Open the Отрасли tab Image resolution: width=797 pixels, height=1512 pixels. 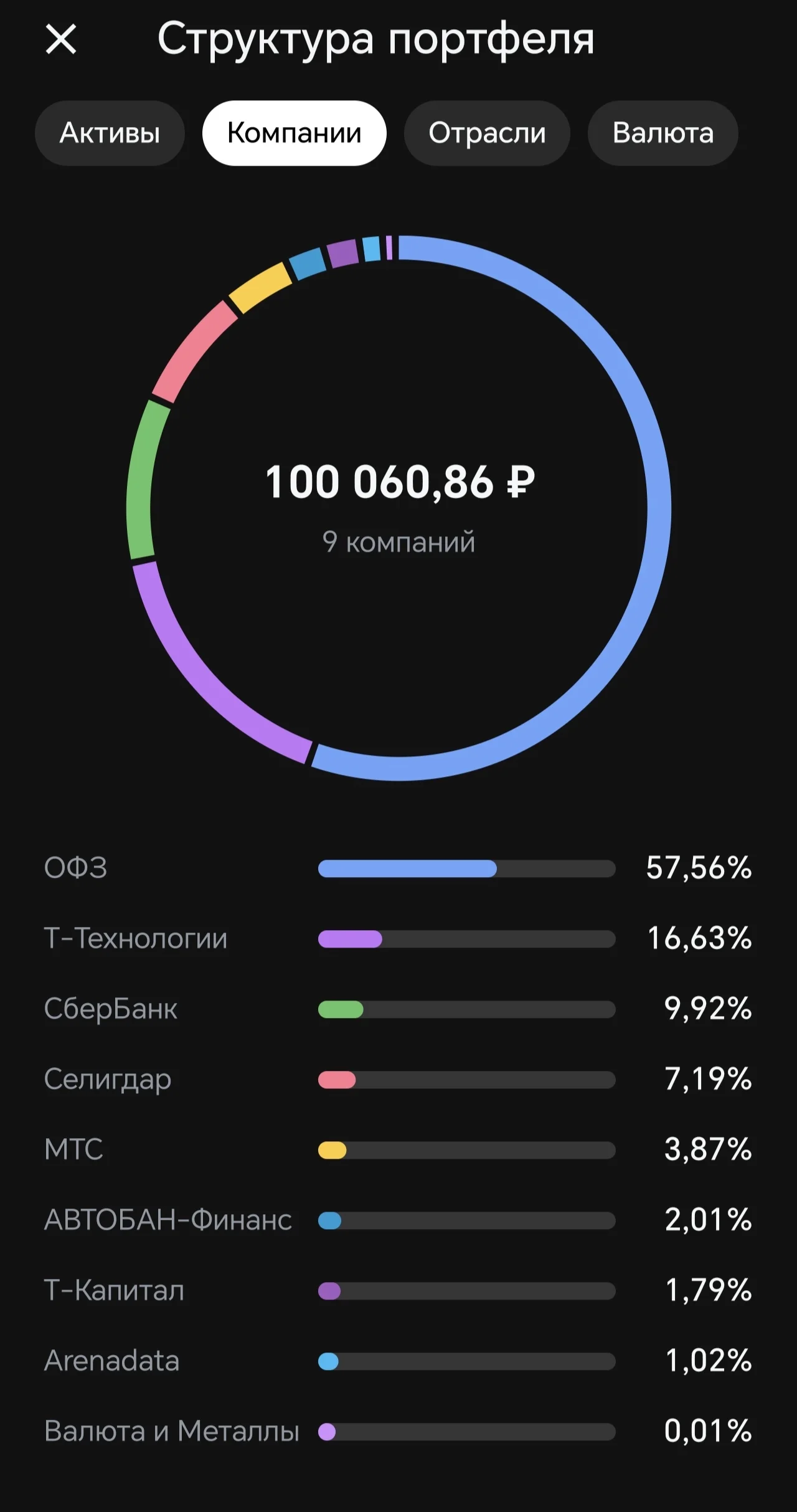[487, 133]
